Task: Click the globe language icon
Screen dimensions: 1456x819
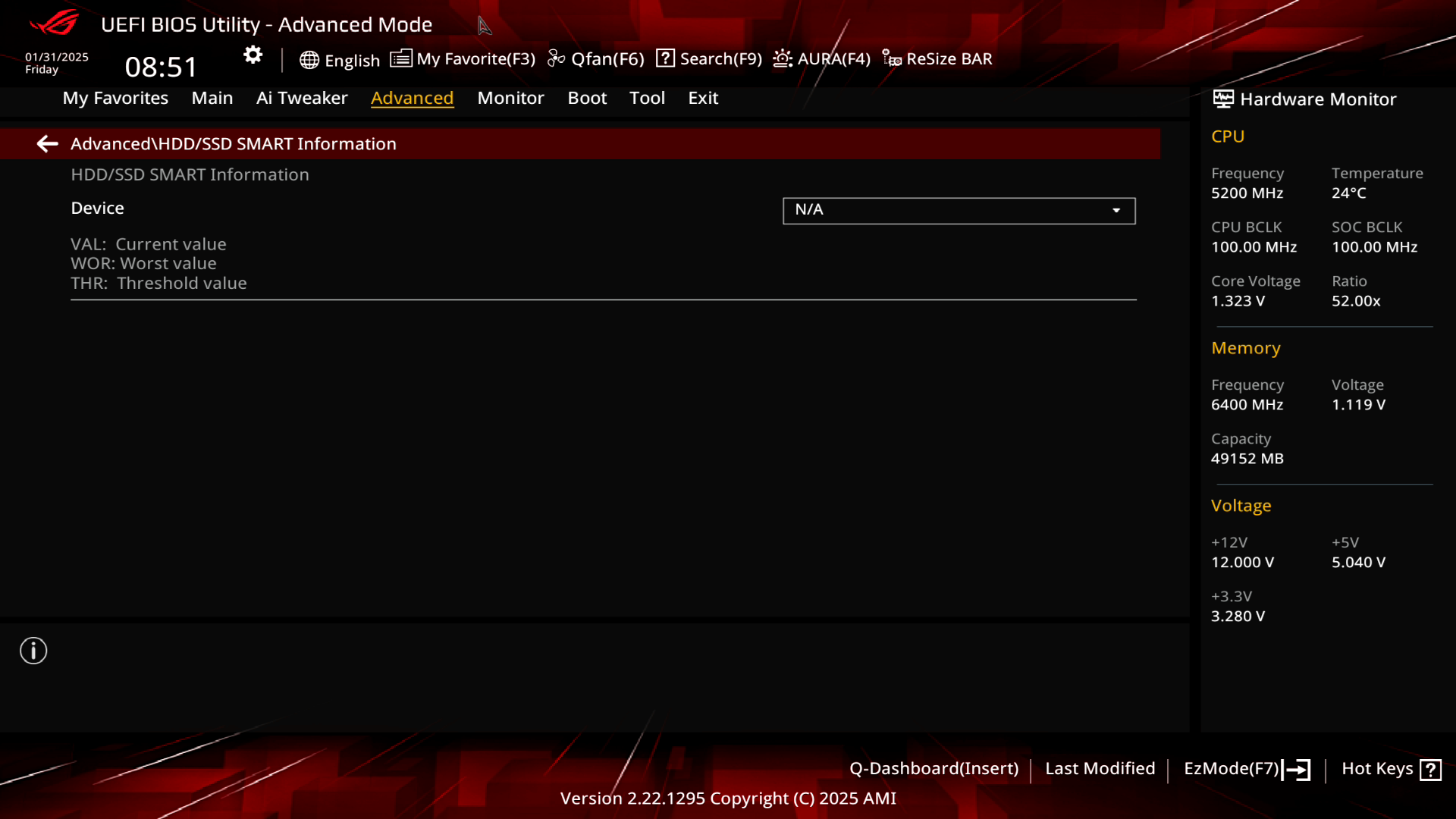Action: 309,60
